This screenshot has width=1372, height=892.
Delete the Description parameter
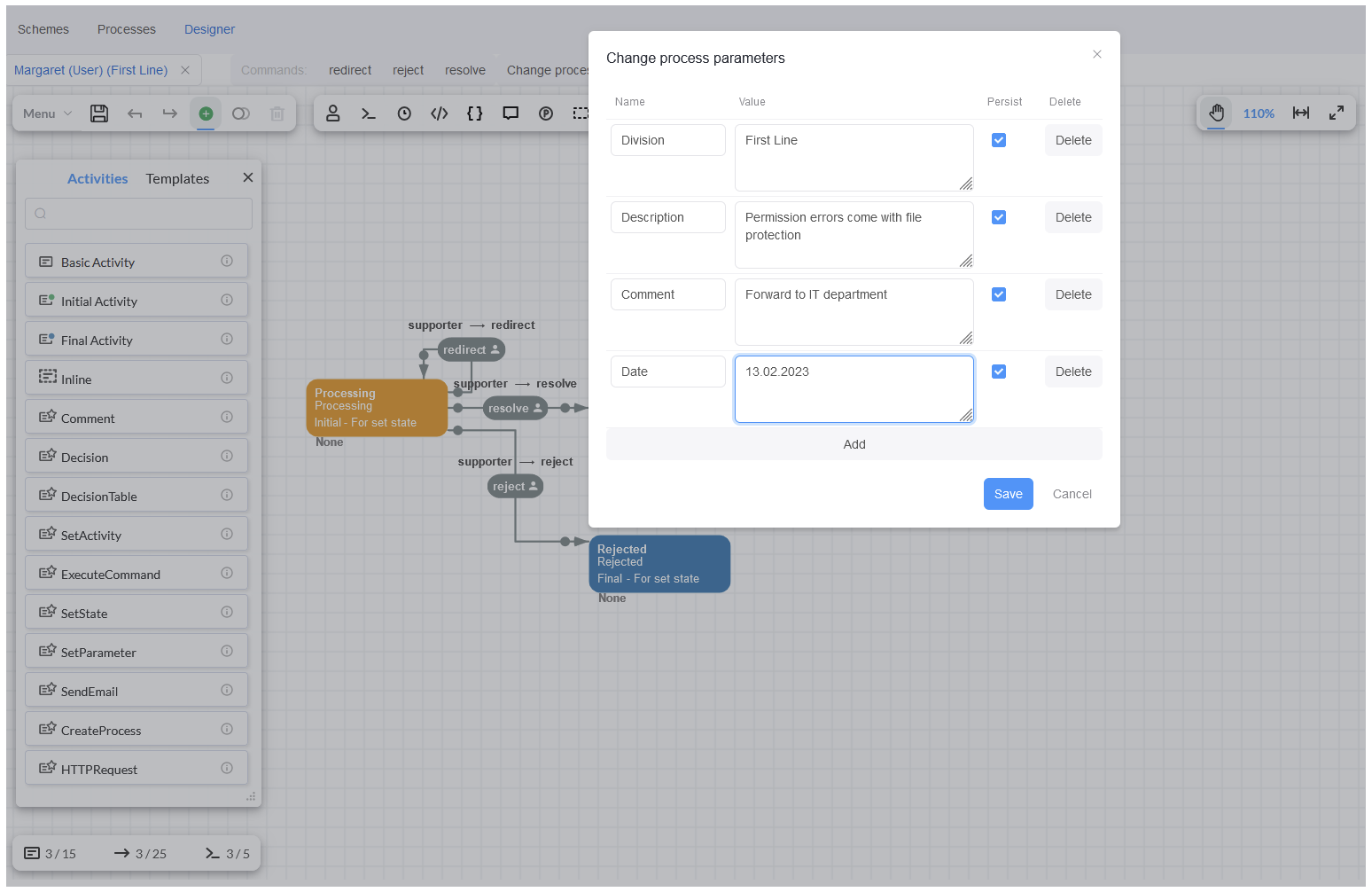point(1073,217)
